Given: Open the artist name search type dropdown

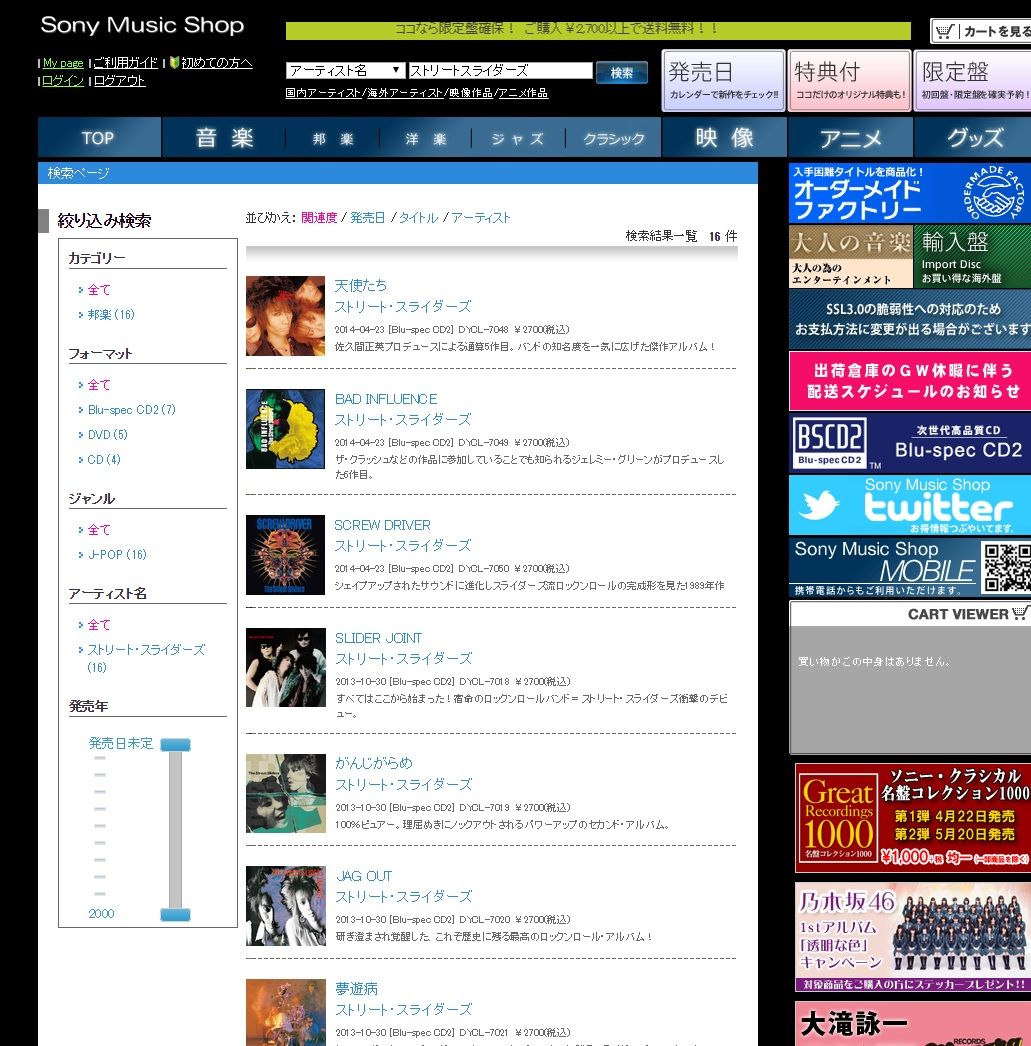Looking at the screenshot, I should (x=345, y=71).
